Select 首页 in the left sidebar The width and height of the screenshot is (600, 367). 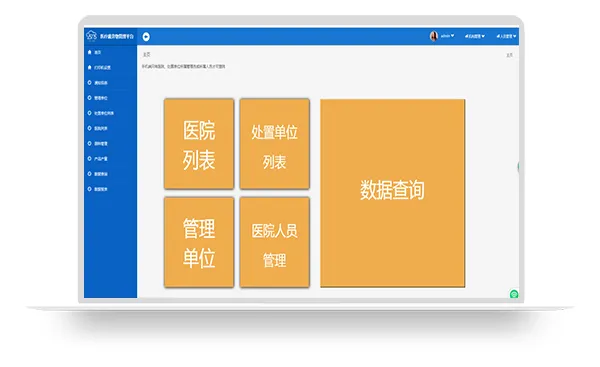(98, 52)
